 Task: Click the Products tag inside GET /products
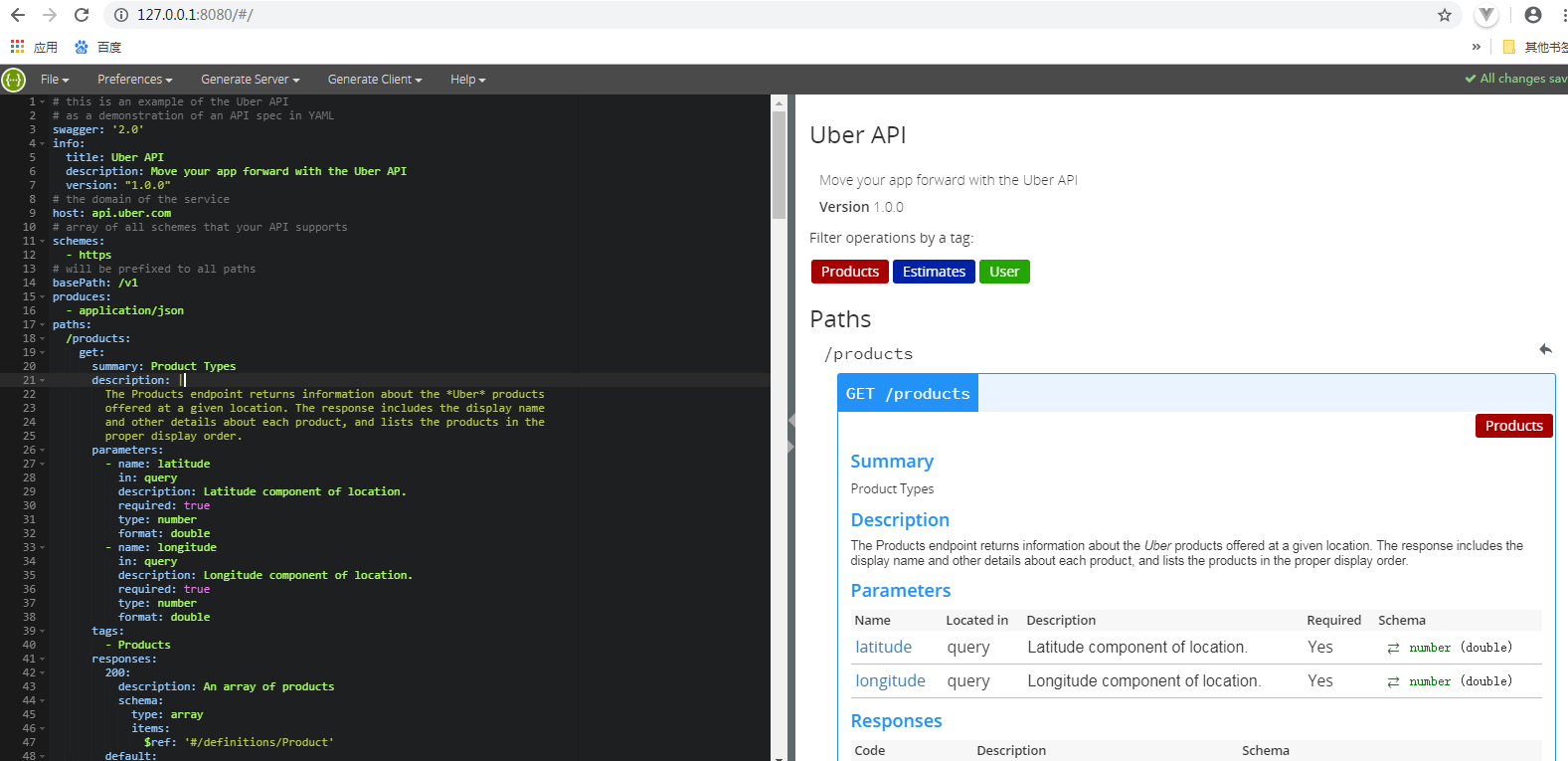point(1514,426)
